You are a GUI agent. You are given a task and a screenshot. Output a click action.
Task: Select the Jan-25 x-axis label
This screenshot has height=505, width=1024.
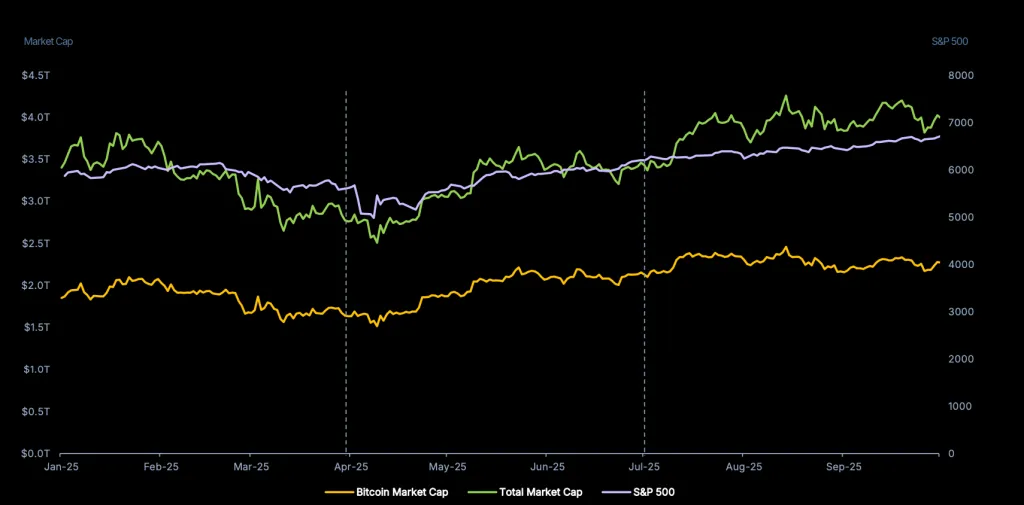[61, 467]
